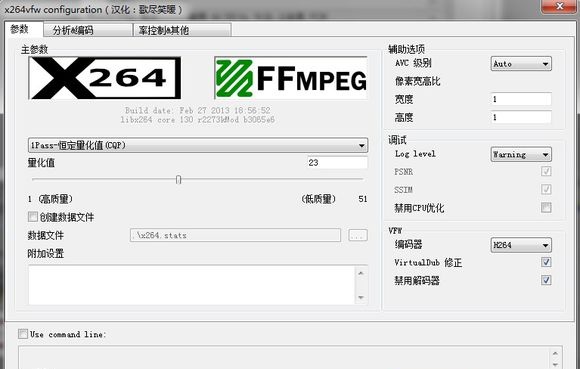The height and width of the screenshot is (369, 580).
Task: Open the Log level Warning dropdown
Action: [521, 154]
